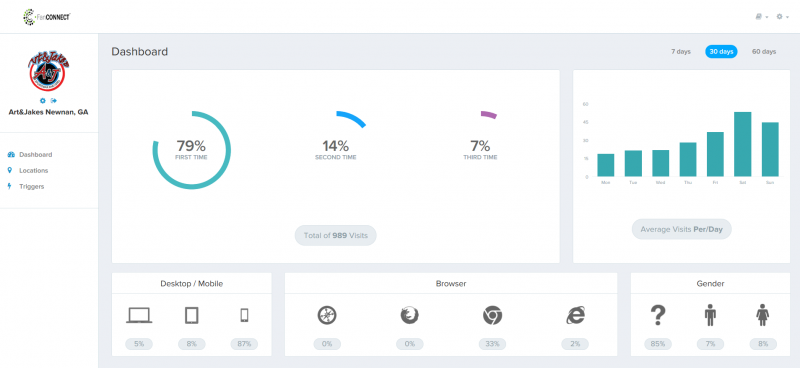Click the 87% mobile badge

pyautogui.click(x=244, y=344)
